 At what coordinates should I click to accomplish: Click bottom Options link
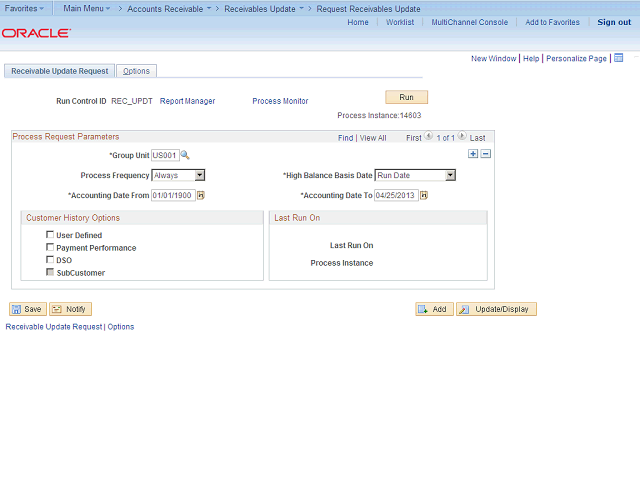click(x=121, y=327)
